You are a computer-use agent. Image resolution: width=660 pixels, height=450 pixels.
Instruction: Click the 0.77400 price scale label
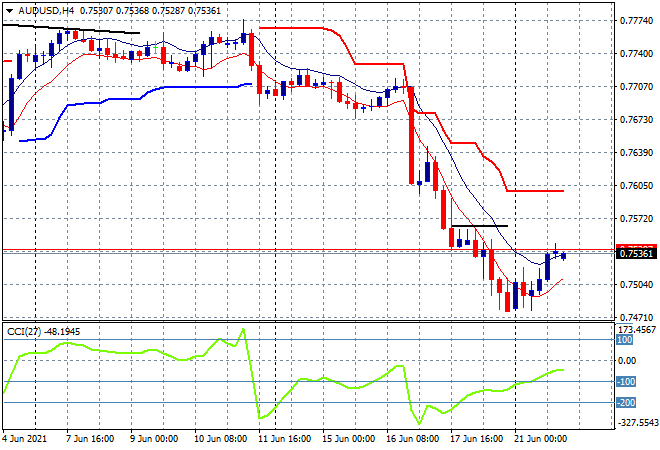pos(636,53)
